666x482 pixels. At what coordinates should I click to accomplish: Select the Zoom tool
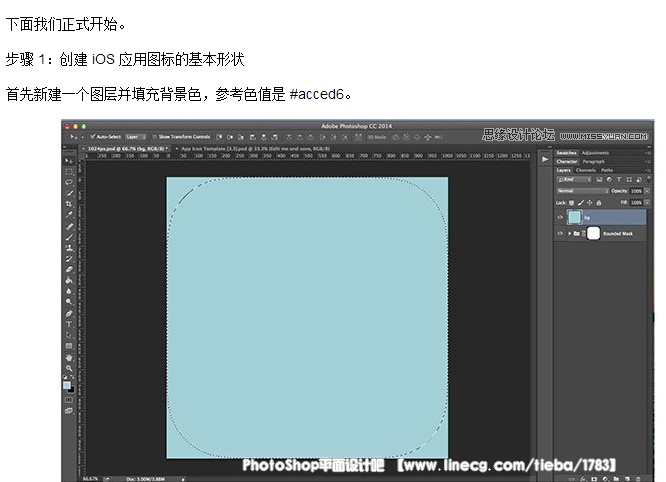point(69,368)
